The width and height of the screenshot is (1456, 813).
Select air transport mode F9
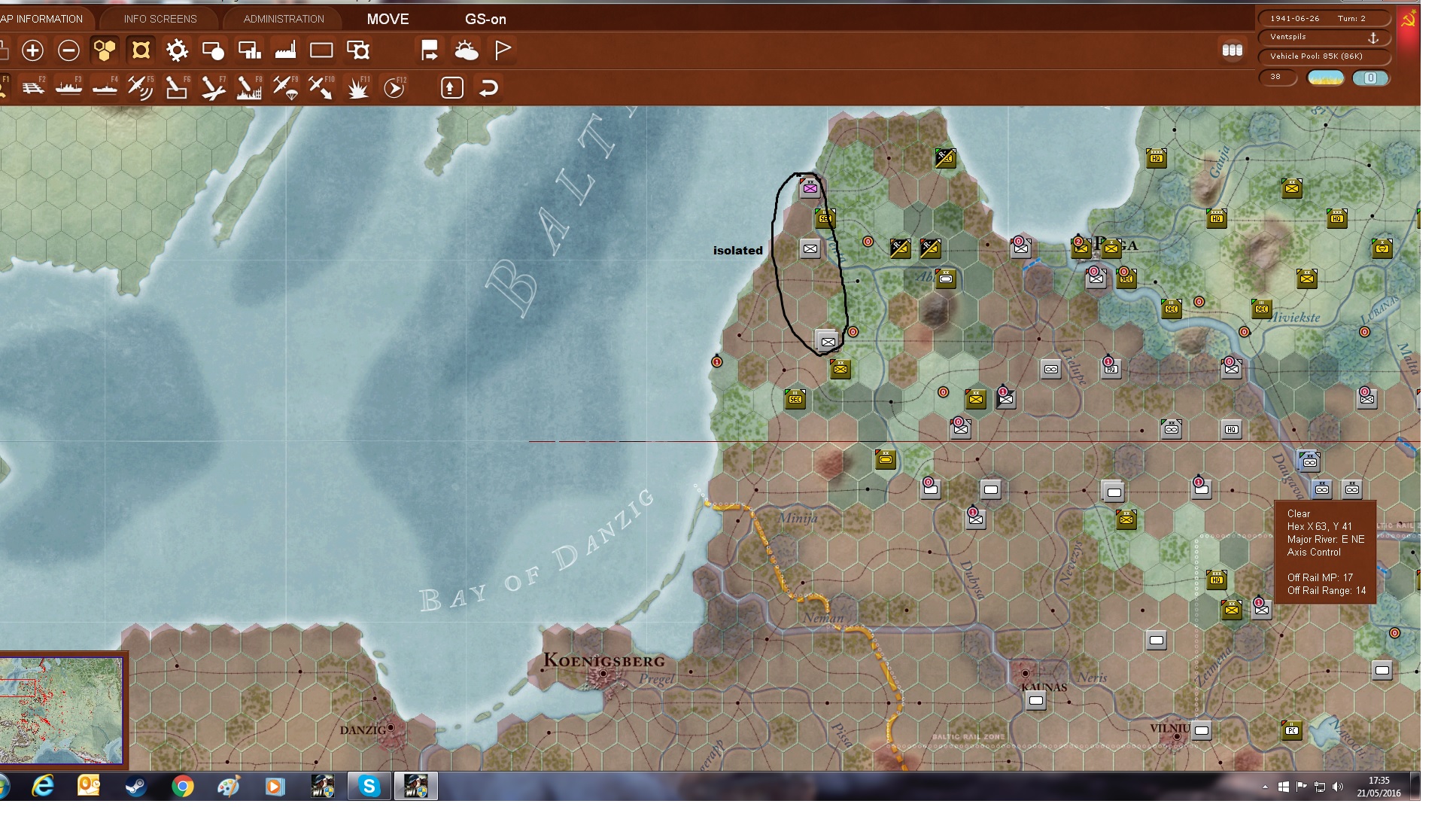285,87
